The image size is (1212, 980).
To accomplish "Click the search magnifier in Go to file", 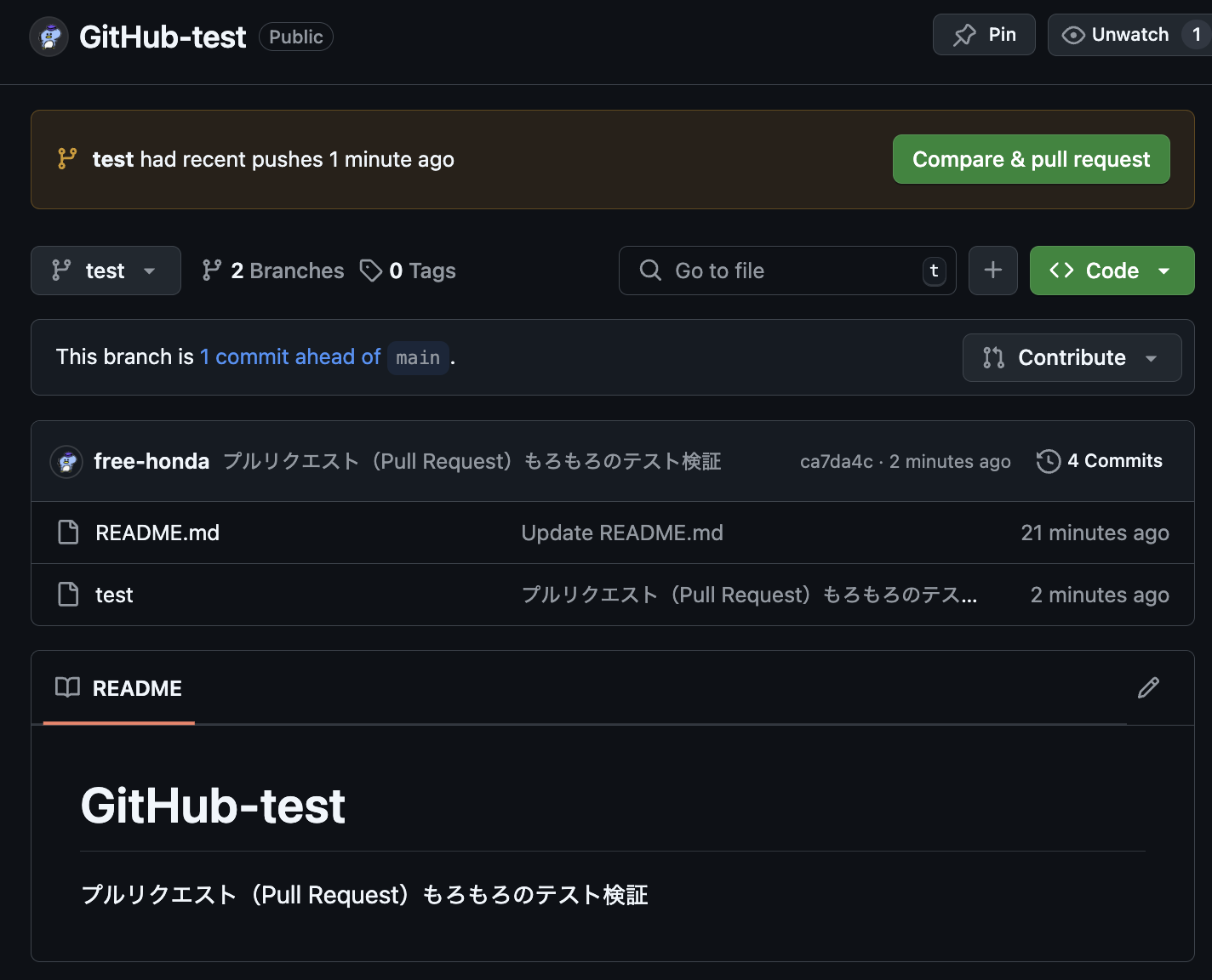I will click(x=649, y=270).
